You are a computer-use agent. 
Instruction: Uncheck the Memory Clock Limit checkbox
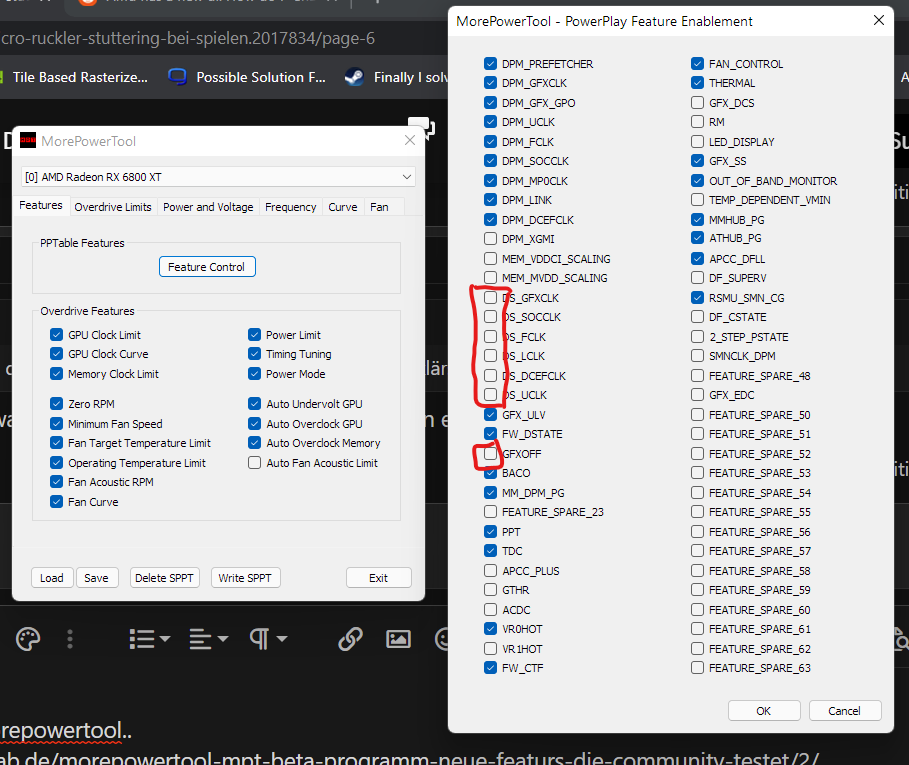tap(56, 373)
